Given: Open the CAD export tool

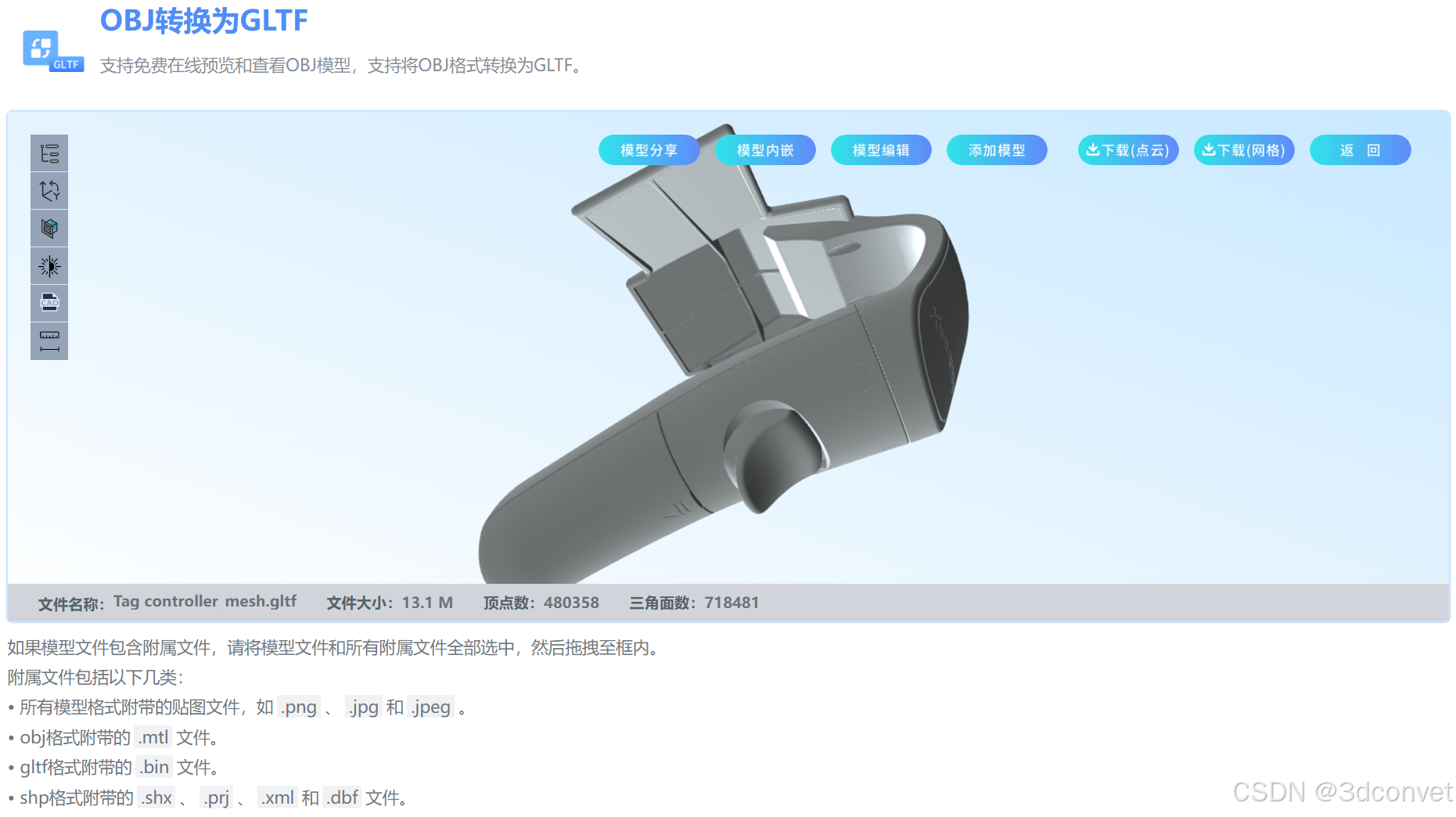Looking at the screenshot, I should pyautogui.click(x=49, y=303).
